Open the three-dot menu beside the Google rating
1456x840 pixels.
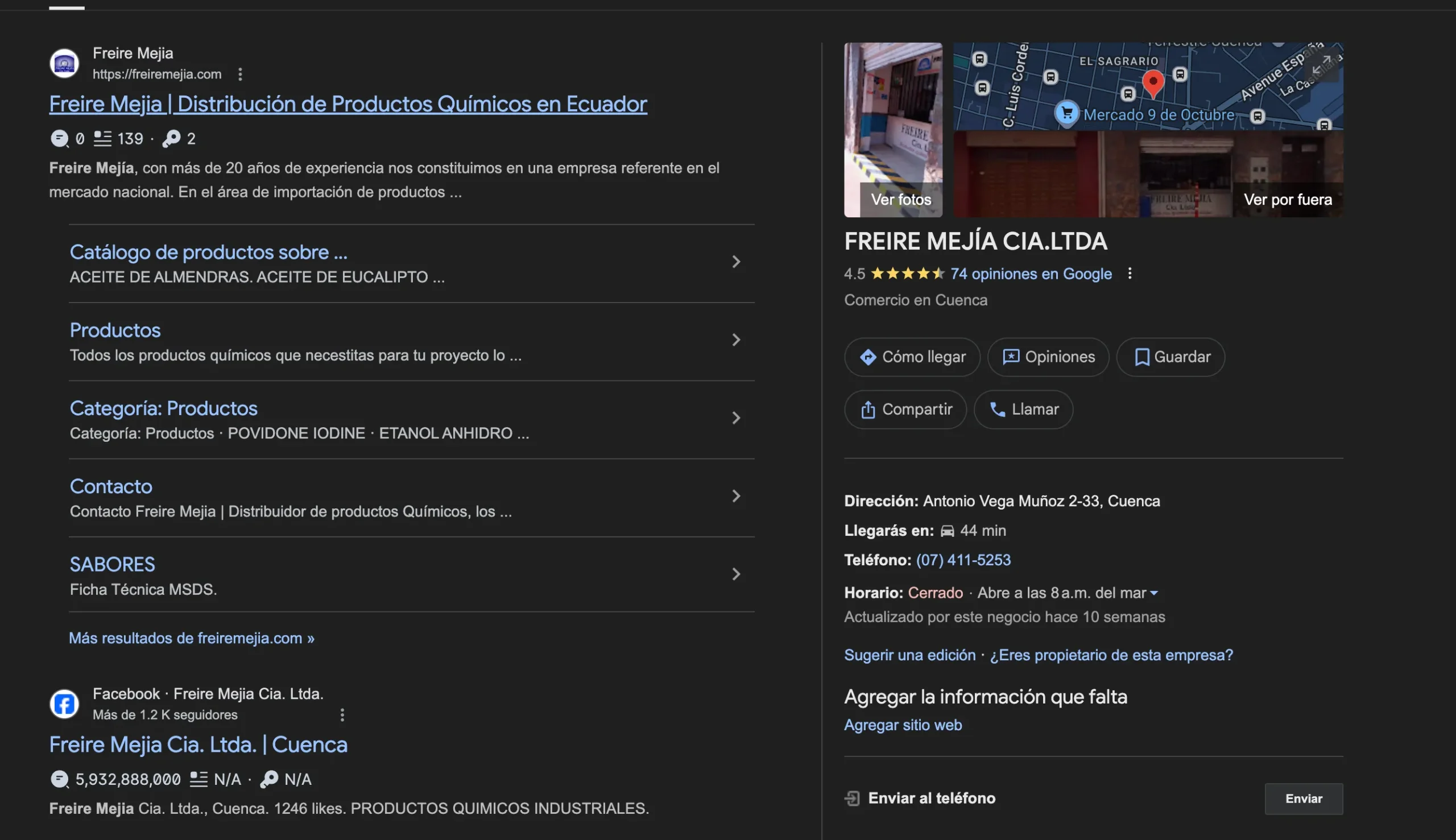[1130, 273]
